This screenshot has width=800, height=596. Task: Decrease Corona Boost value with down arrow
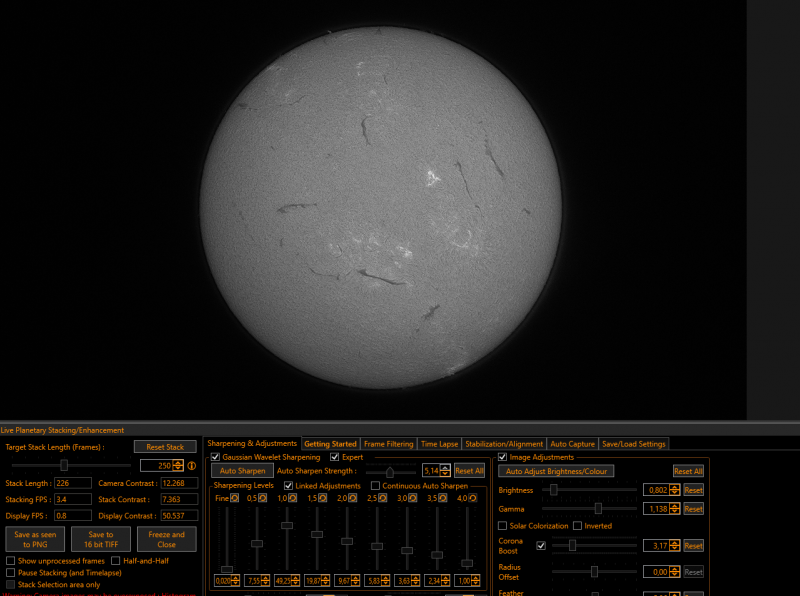[x=674, y=549]
